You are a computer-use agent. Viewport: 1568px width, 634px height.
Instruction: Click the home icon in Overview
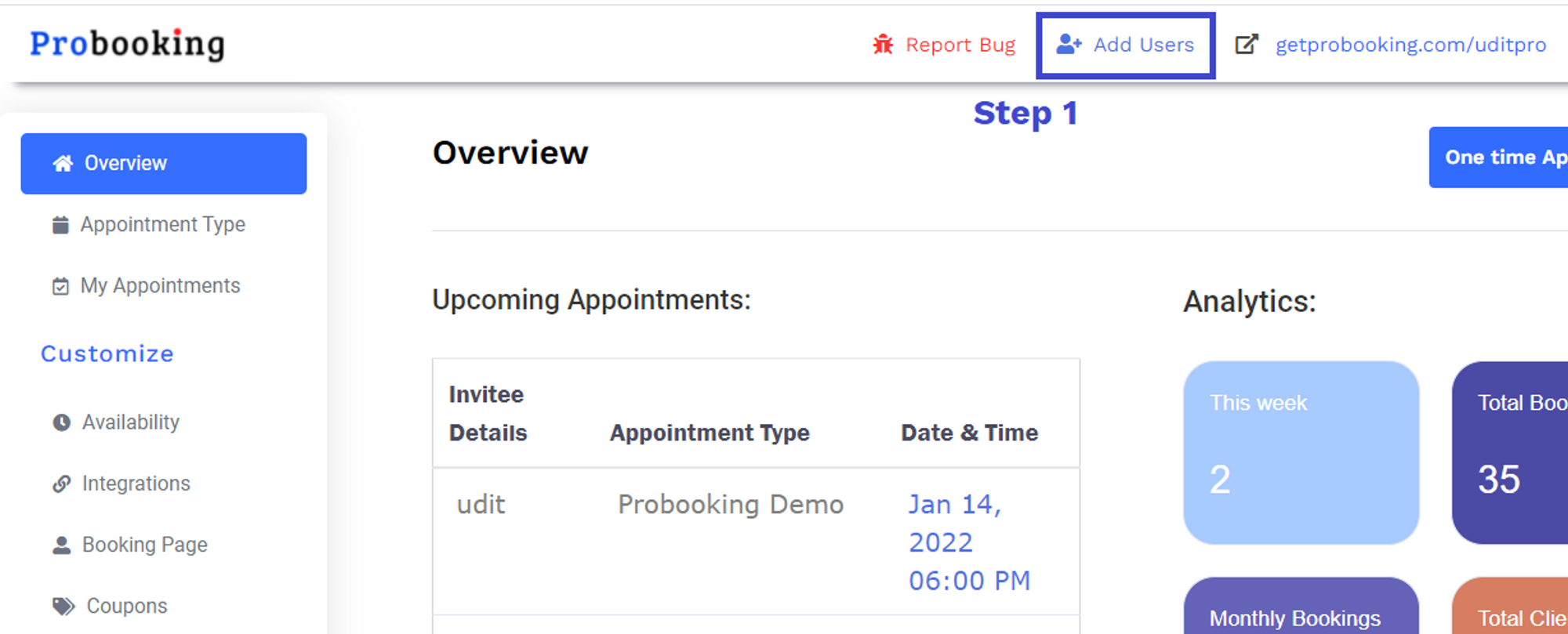(63, 163)
